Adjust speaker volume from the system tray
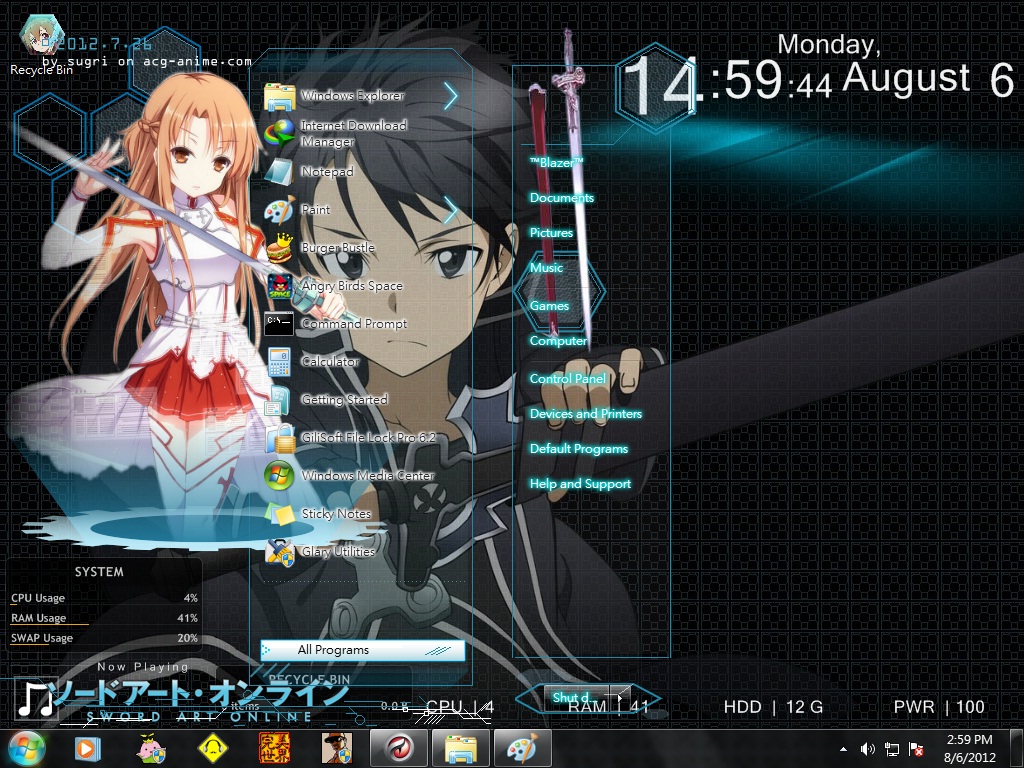1024x768 pixels. point(867,747)
